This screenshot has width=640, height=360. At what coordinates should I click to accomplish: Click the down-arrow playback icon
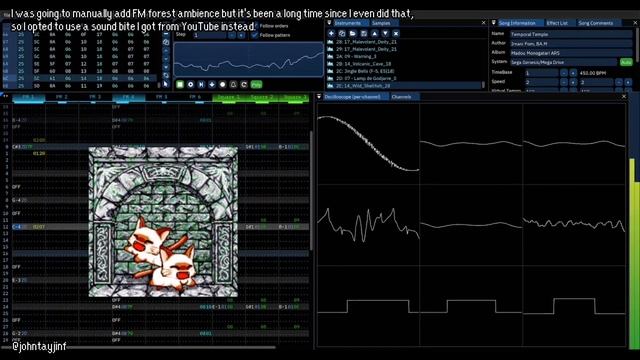[212, 84]
